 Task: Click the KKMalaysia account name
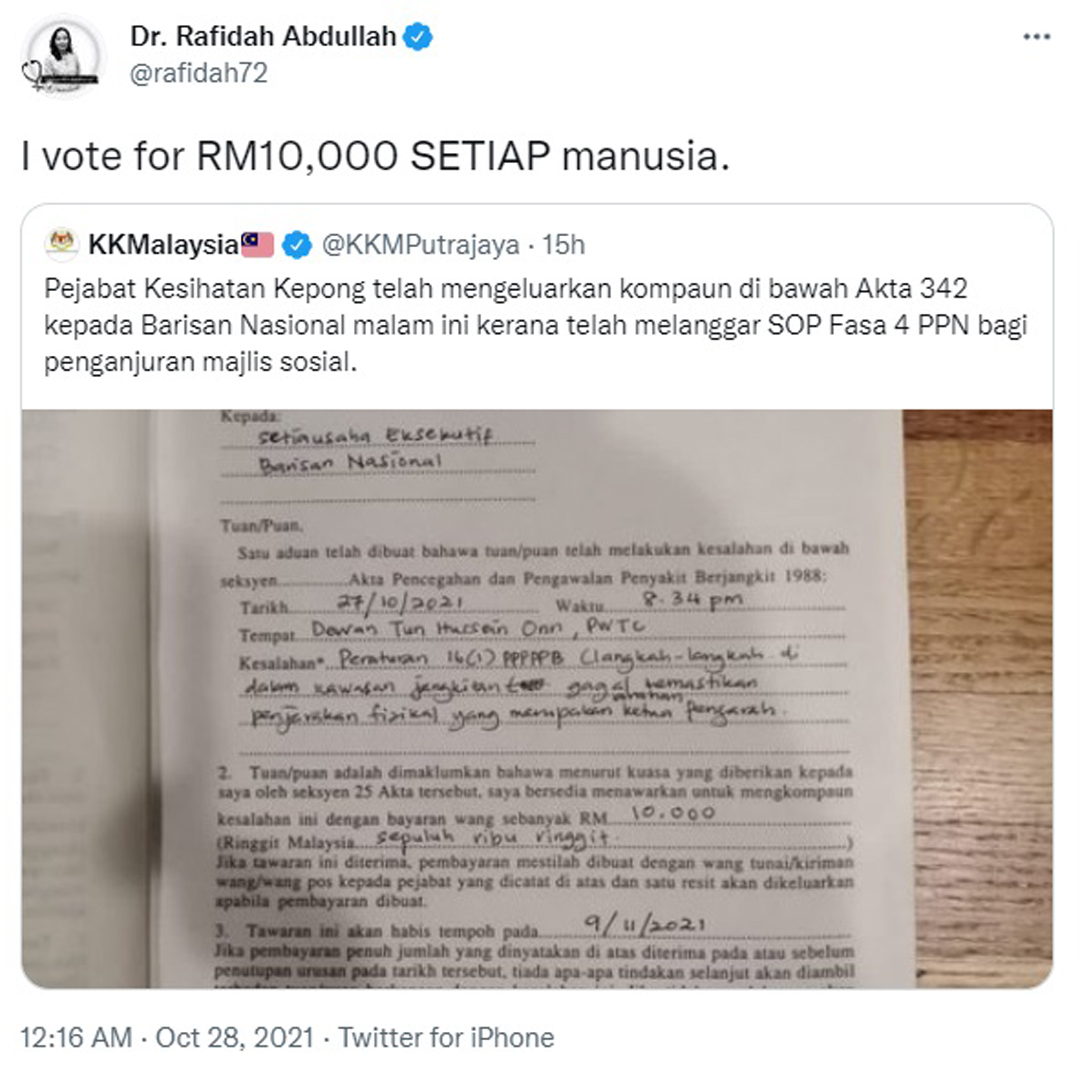pos(163,245)
